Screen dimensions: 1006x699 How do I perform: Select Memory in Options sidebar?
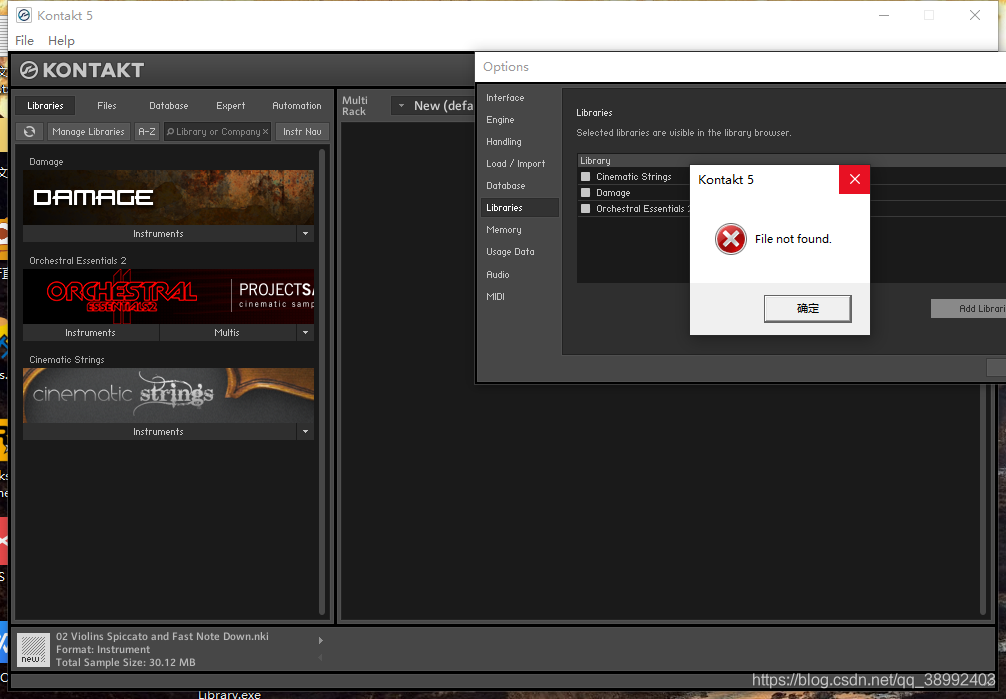click(504, 229)
